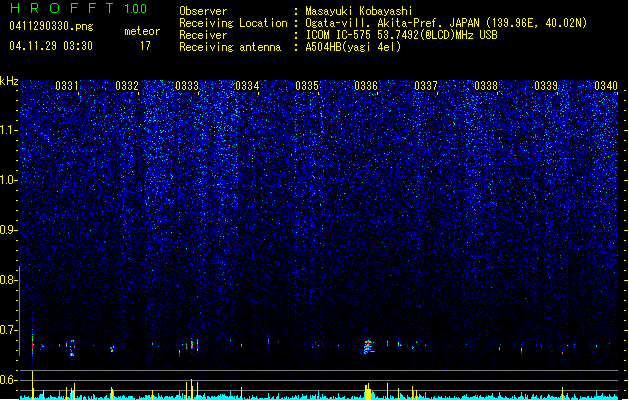Click the 0.8 frequency axis label

point(9,280)
